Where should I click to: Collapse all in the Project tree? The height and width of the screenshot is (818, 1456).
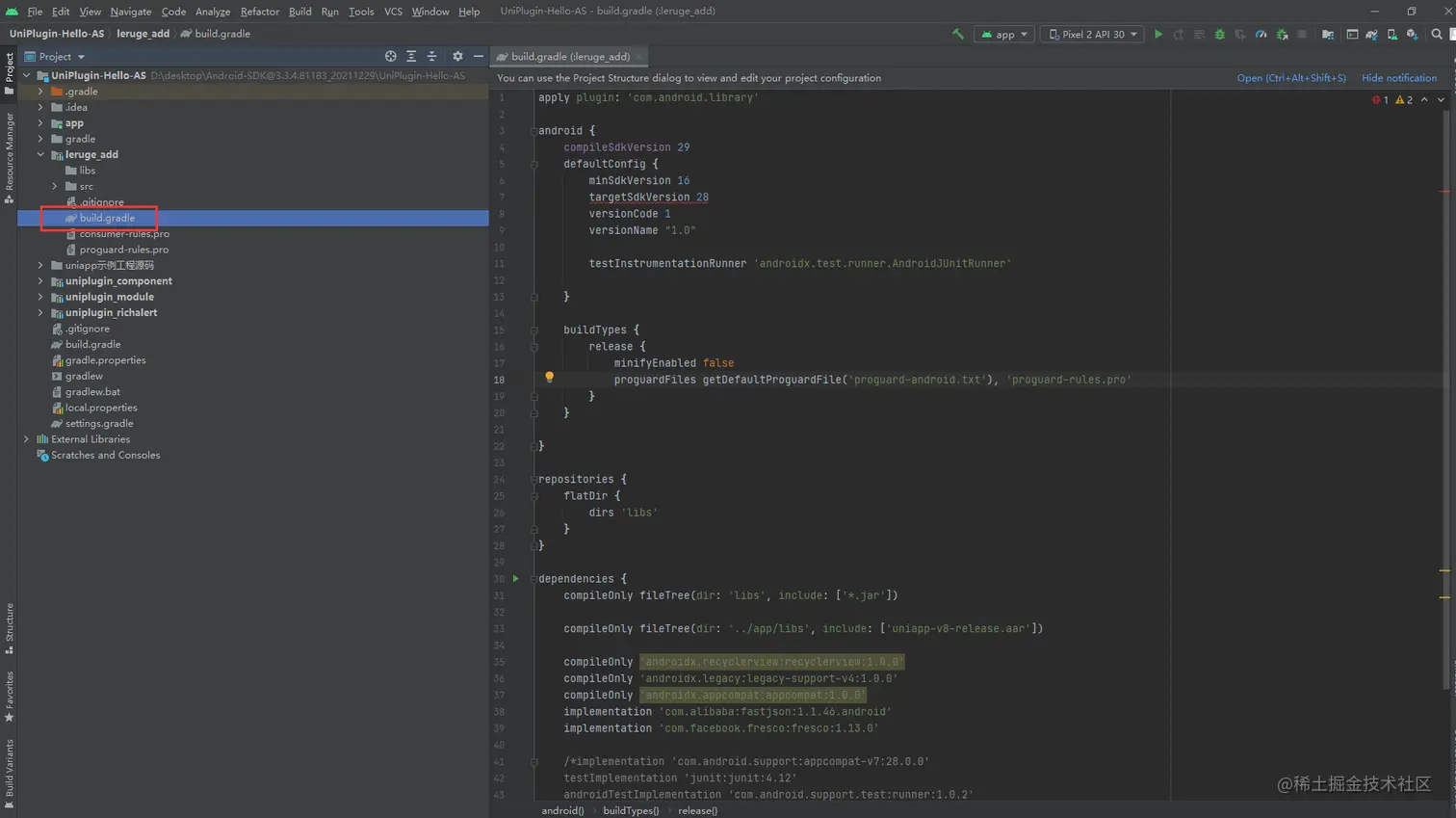coord(431,57)
